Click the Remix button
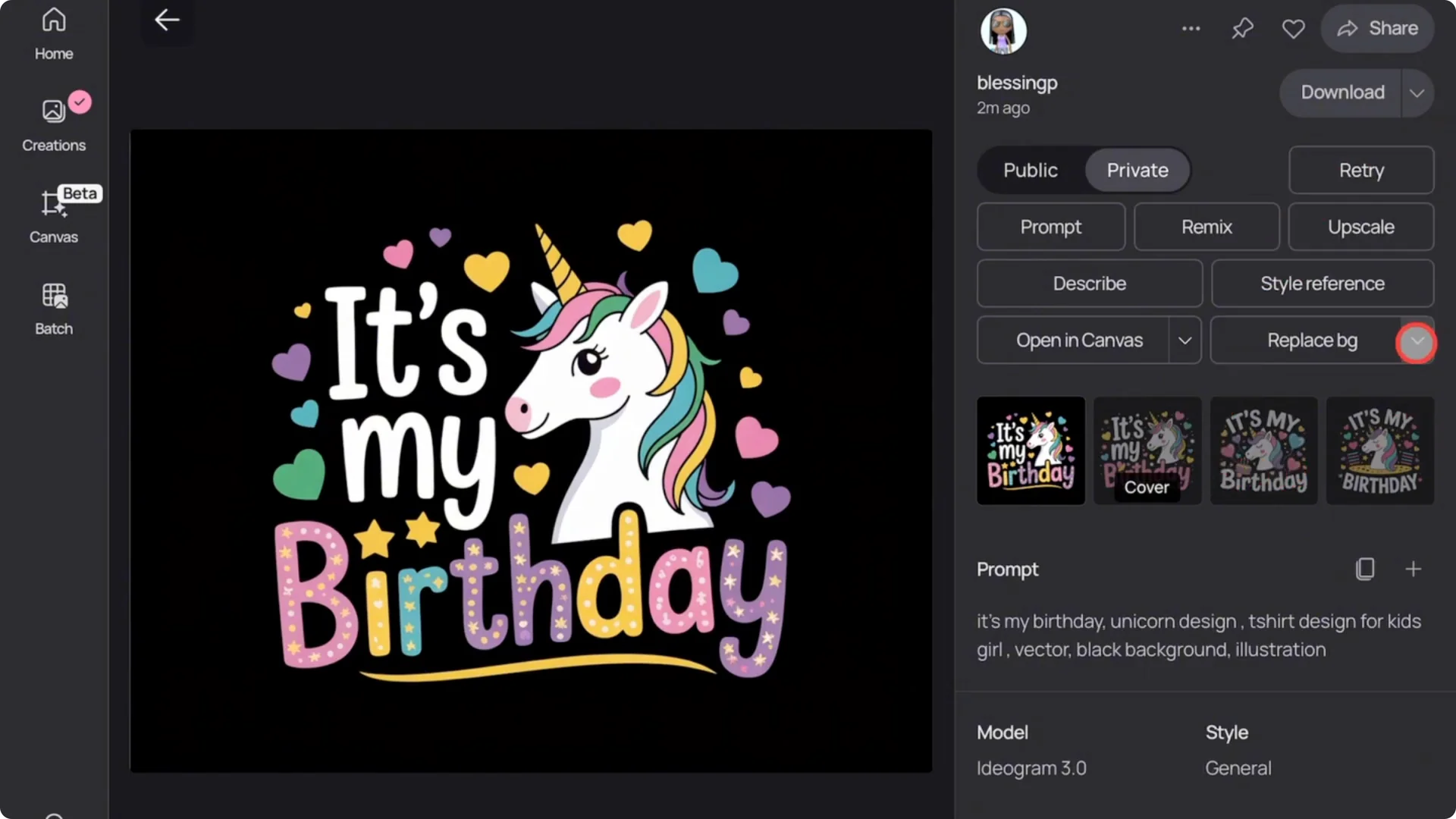1456x819 pixels. click(x=1206, y=227)
